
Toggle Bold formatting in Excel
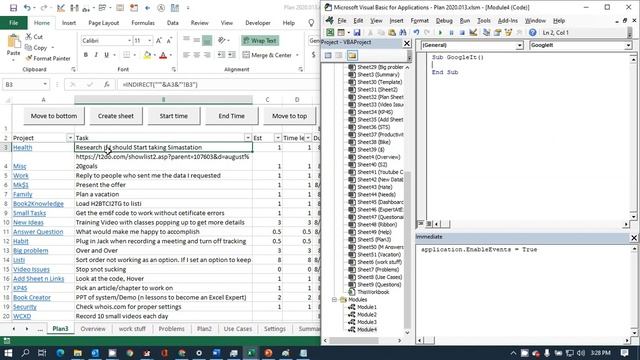(x=86, y=55)
